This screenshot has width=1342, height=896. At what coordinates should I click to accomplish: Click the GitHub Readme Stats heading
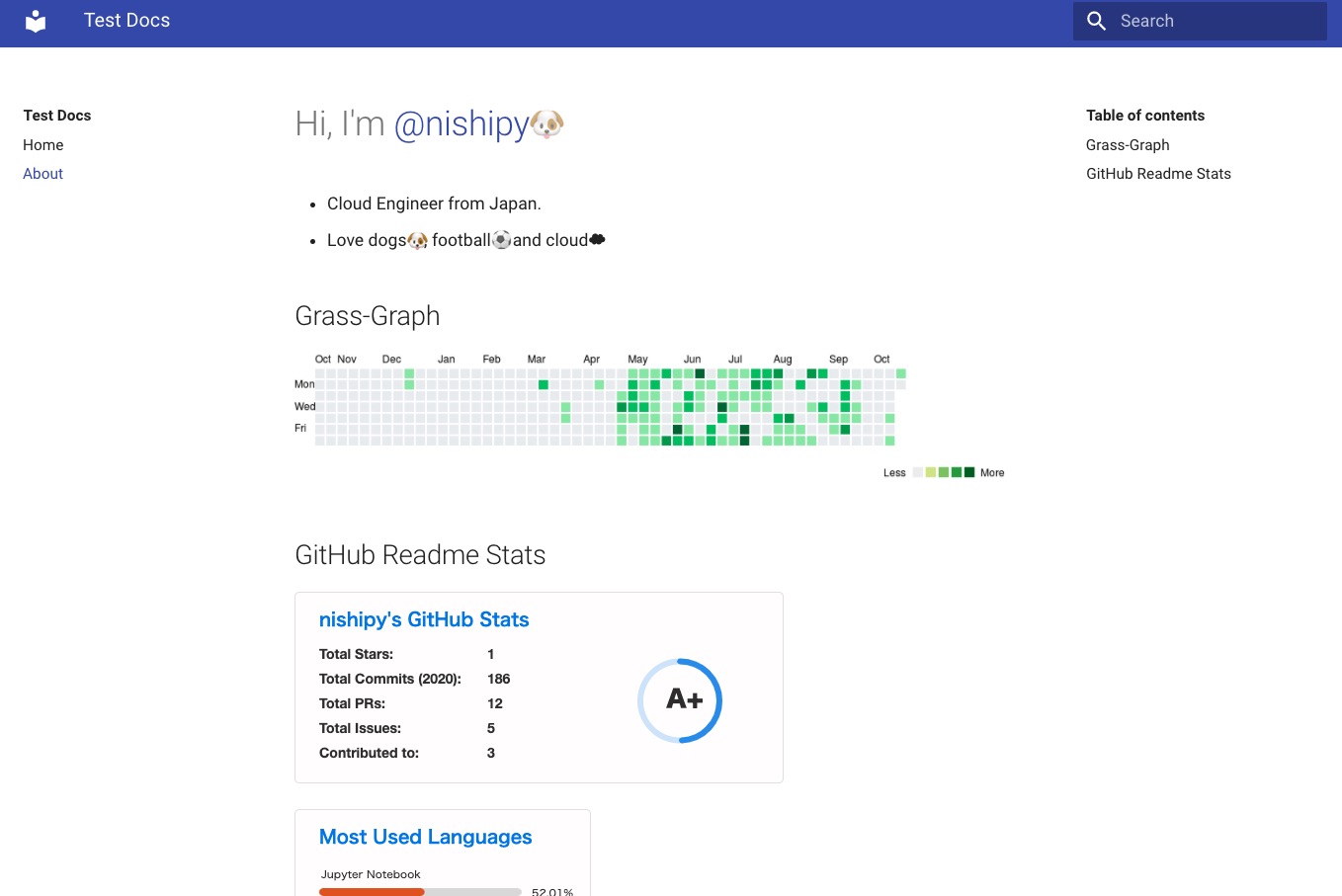point(420,555)
